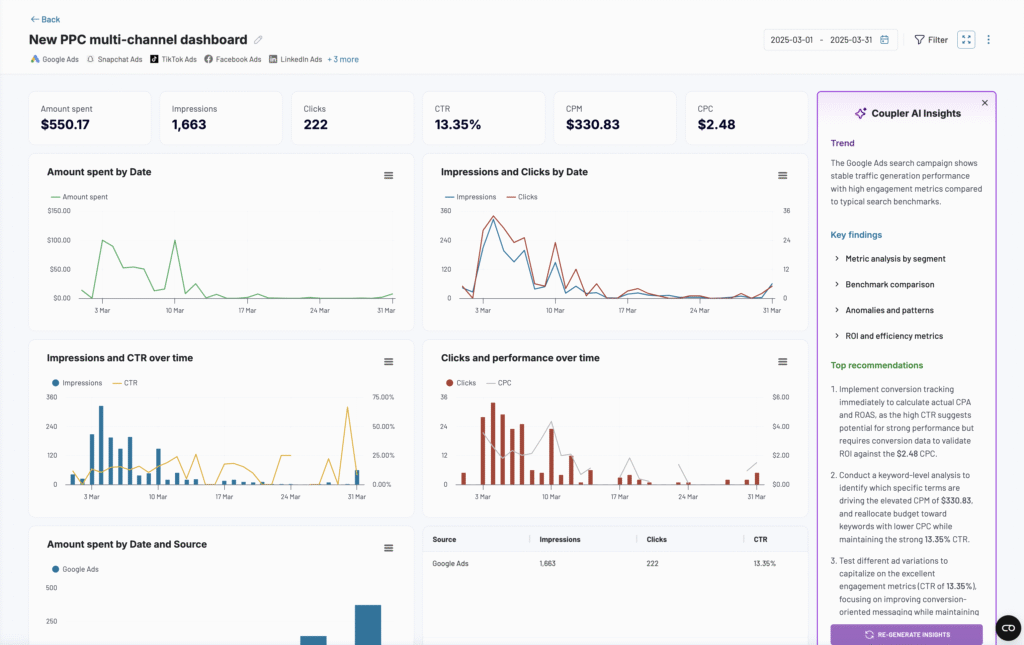Open the chat widget icon
Image resolution: width=1024 pixels, height=645 pixels.
(1008, 628)
